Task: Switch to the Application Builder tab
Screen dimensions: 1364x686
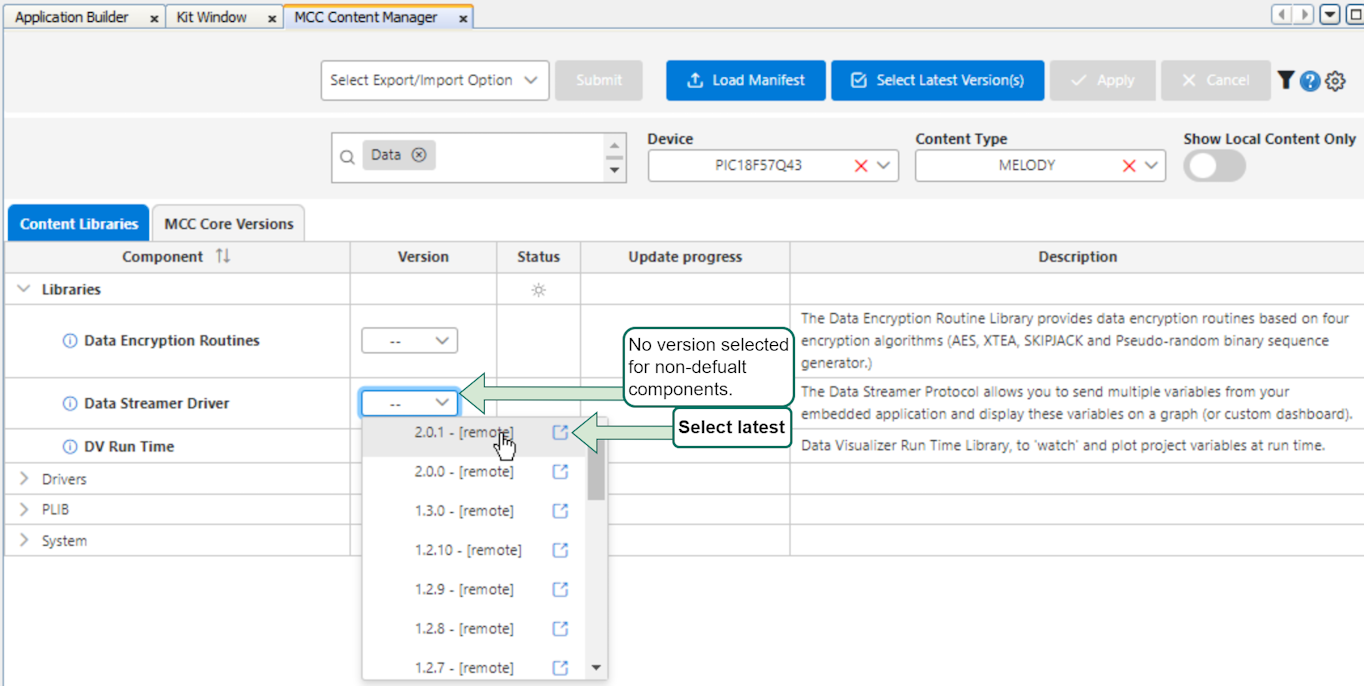Action: coord(72,17)
